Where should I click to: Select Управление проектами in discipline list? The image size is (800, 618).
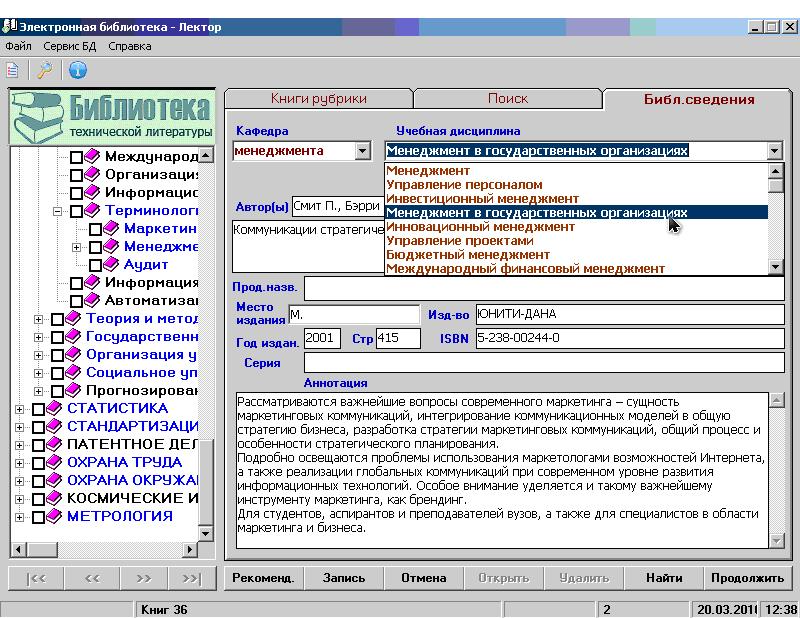576,240
